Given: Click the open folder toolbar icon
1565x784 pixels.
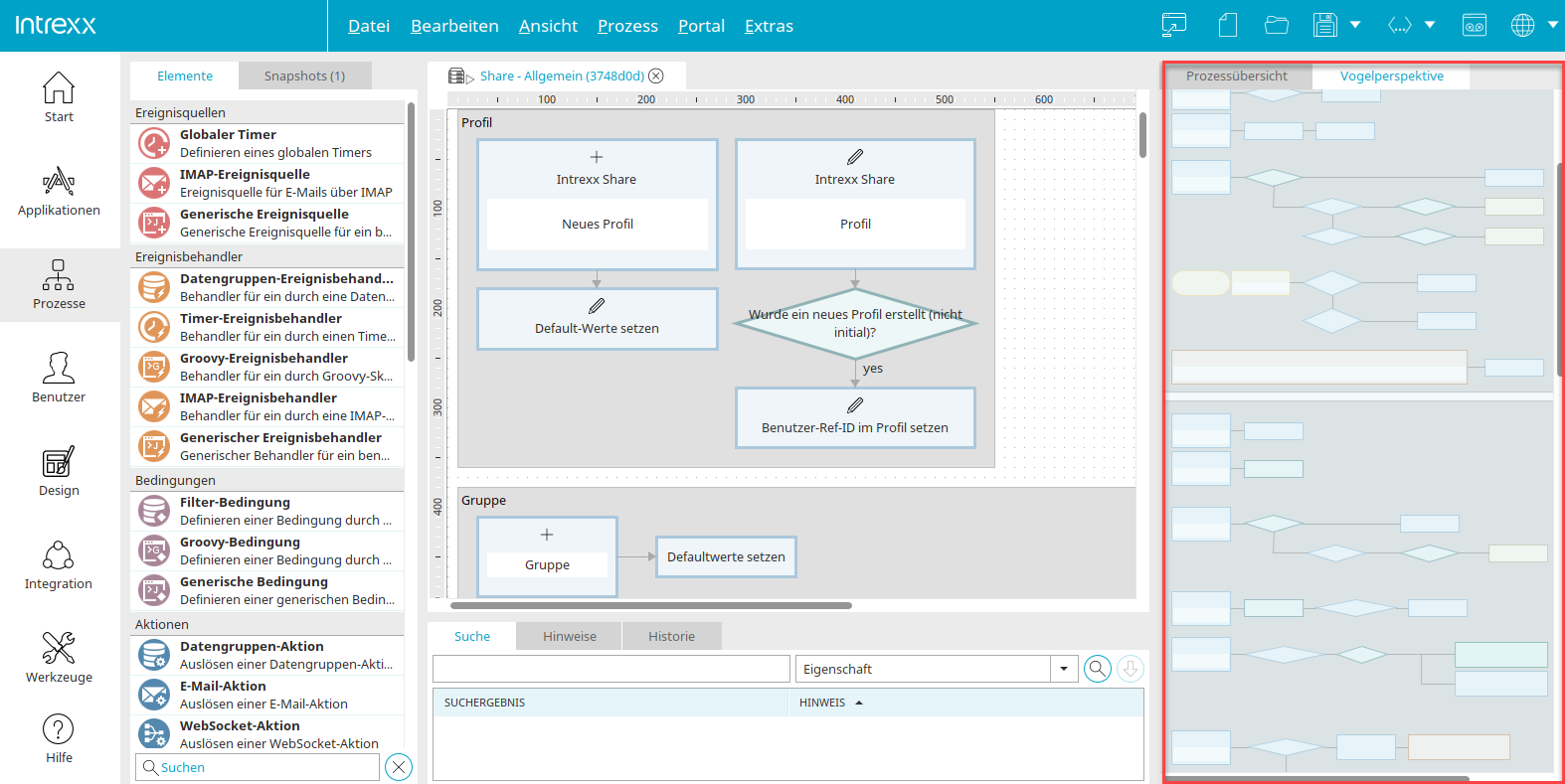Looking at the screenshot, I should (1277, 25).
